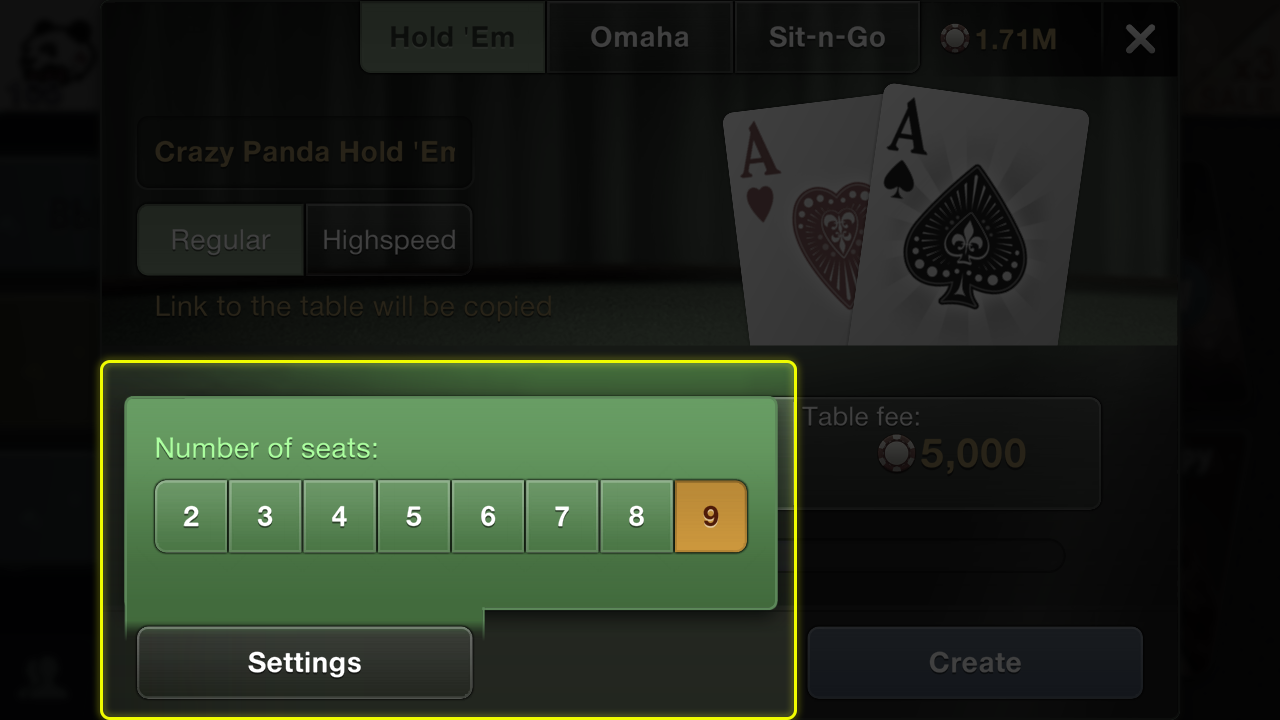Image resolution: width=1280 pixels, height=720 pixels.
Task: Select 7 seats option
Action: pyautogui.click(x=562, y=516)
